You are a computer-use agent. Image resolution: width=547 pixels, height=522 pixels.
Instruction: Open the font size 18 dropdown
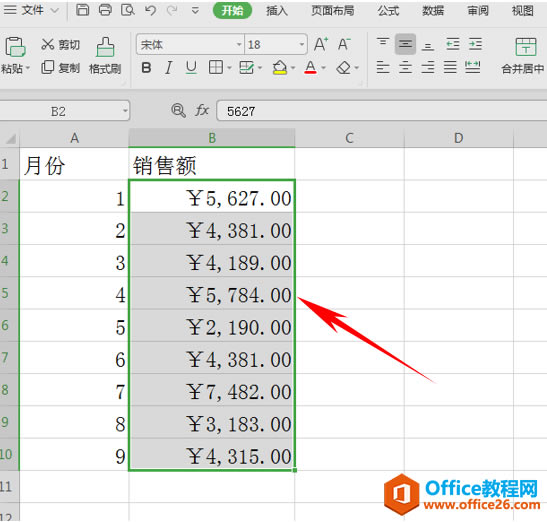302,44
